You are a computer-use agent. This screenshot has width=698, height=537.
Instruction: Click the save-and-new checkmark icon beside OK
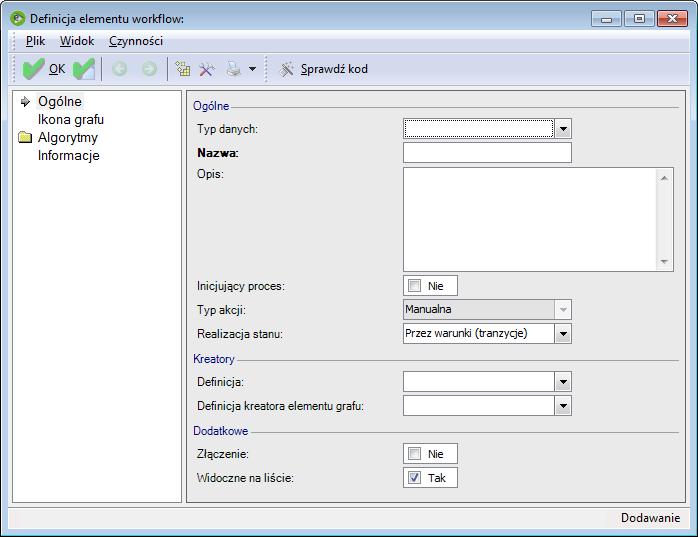pos(84,69)
